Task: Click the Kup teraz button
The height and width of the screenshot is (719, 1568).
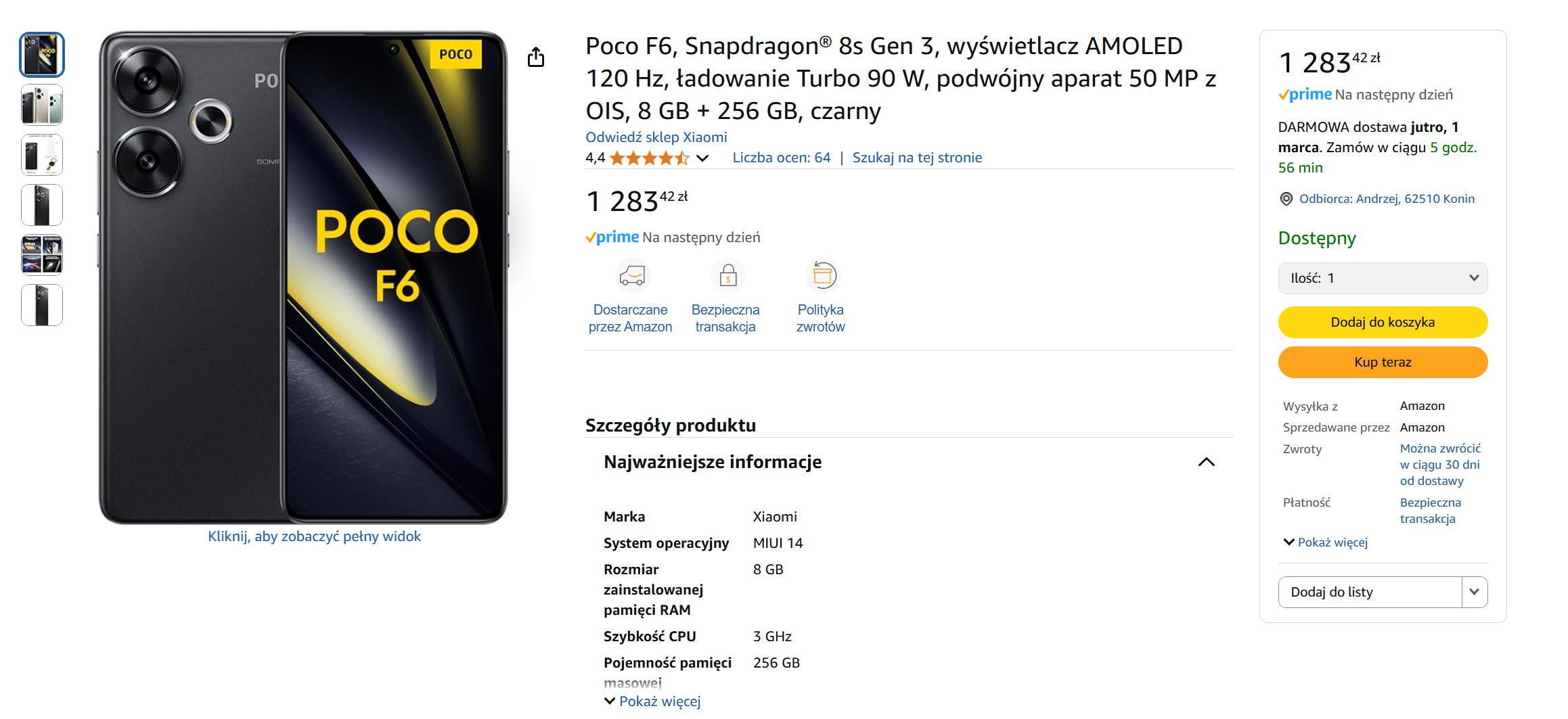Action: click(x=1382, y=363)
